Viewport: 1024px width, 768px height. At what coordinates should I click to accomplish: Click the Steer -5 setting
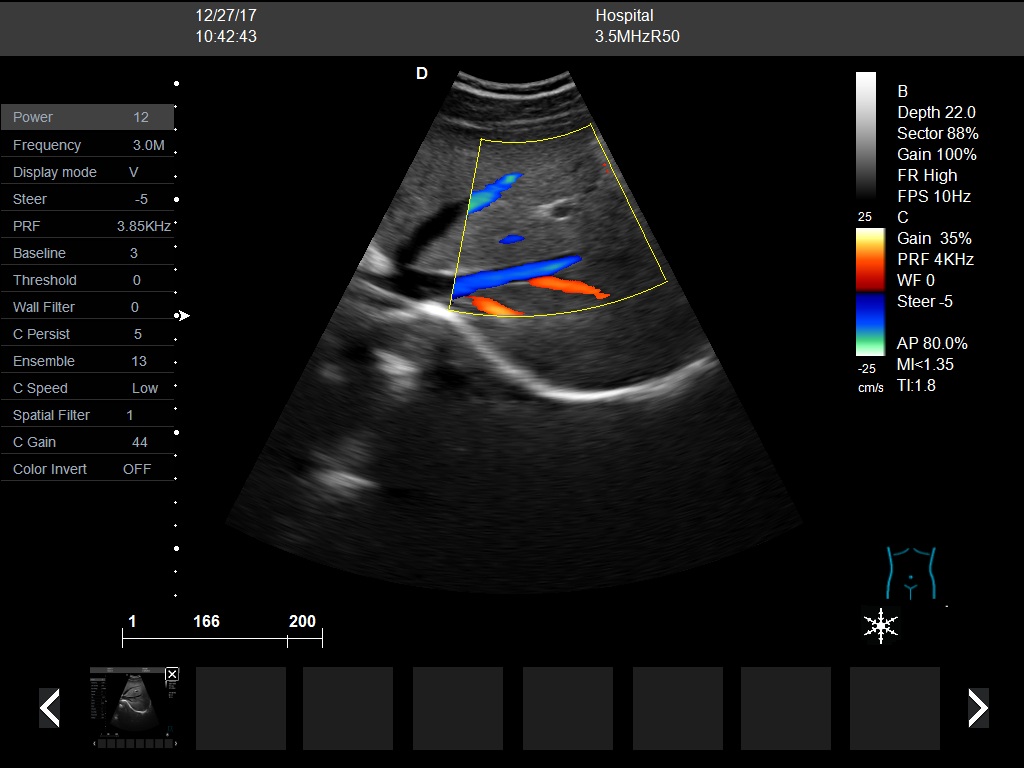click(87, 198)
